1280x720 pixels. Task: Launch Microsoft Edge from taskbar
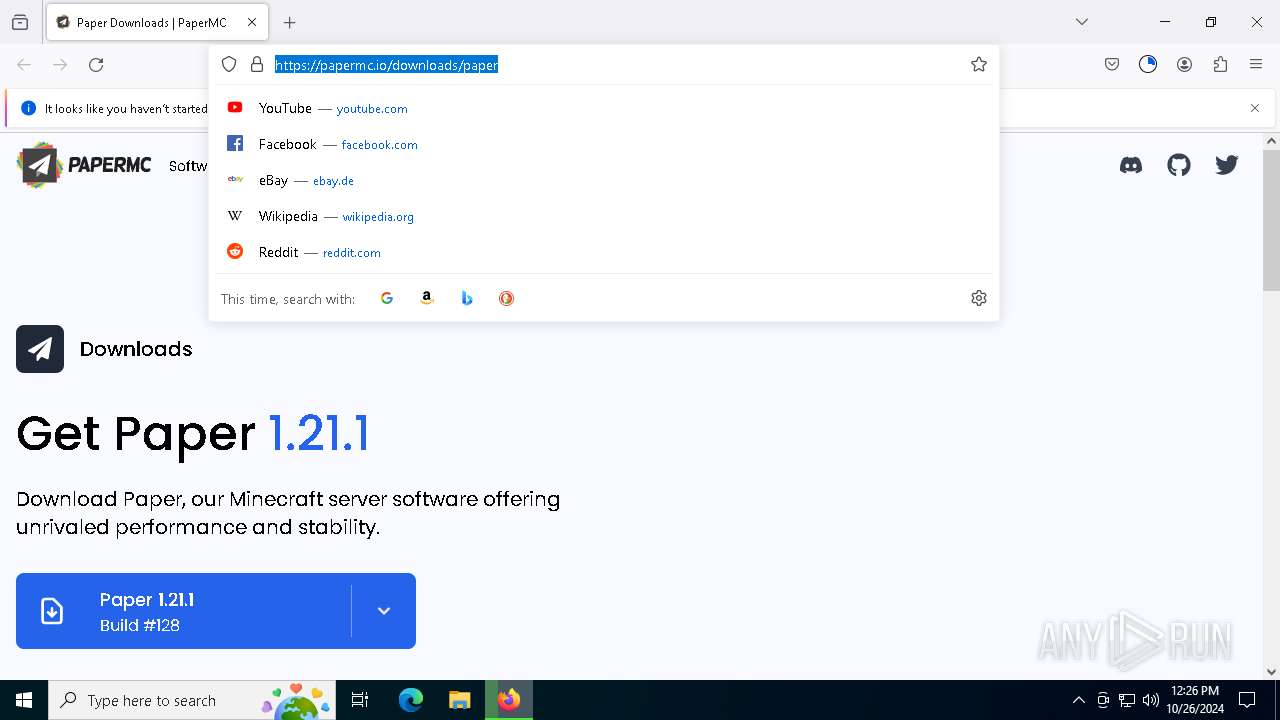411,700
